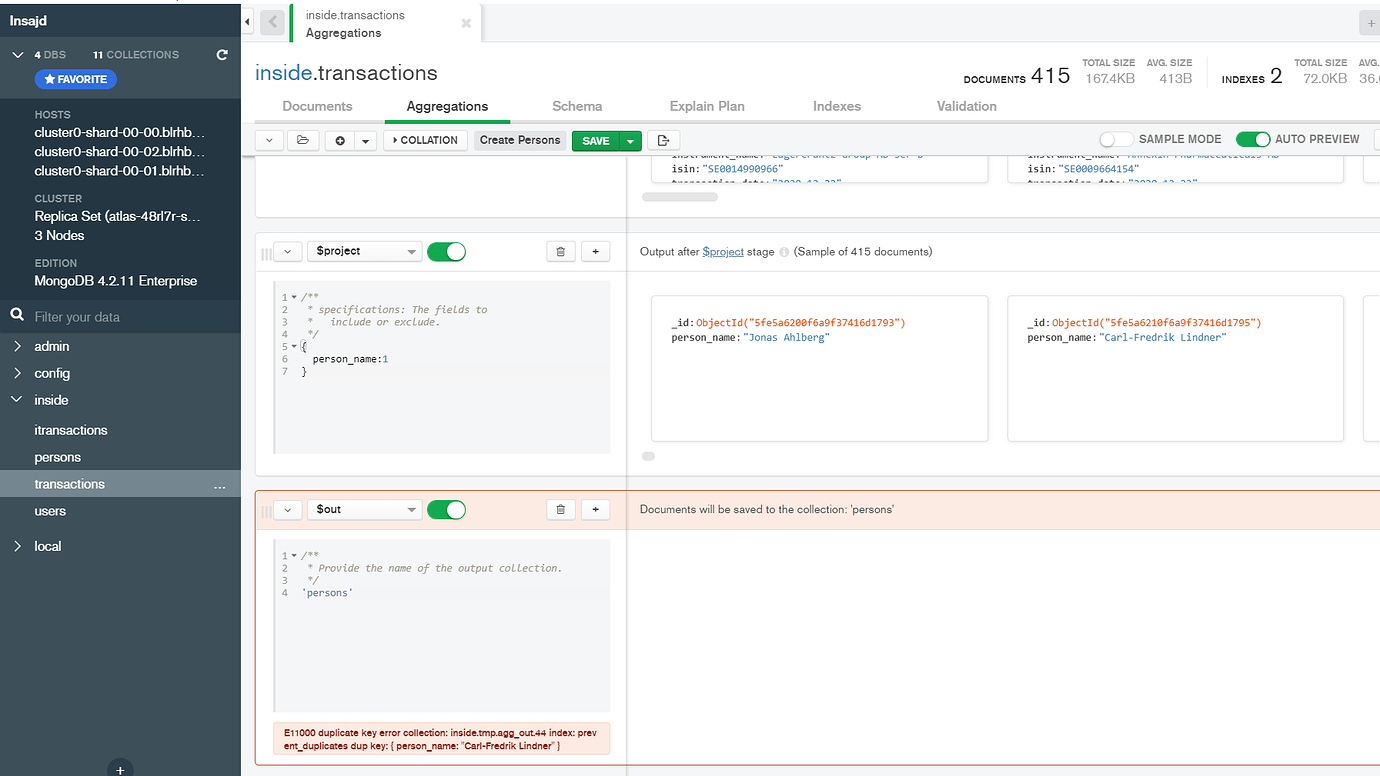Turn on Sample Mode switch

point(1116,140)
